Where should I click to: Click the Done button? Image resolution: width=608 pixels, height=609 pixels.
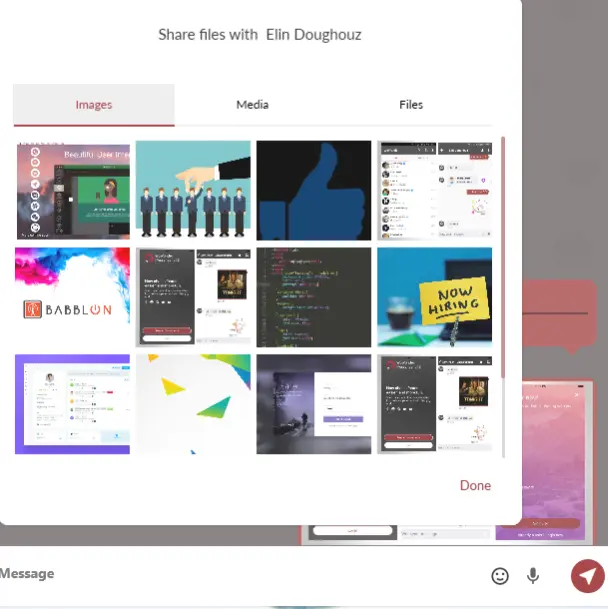(x=475, y=485)
